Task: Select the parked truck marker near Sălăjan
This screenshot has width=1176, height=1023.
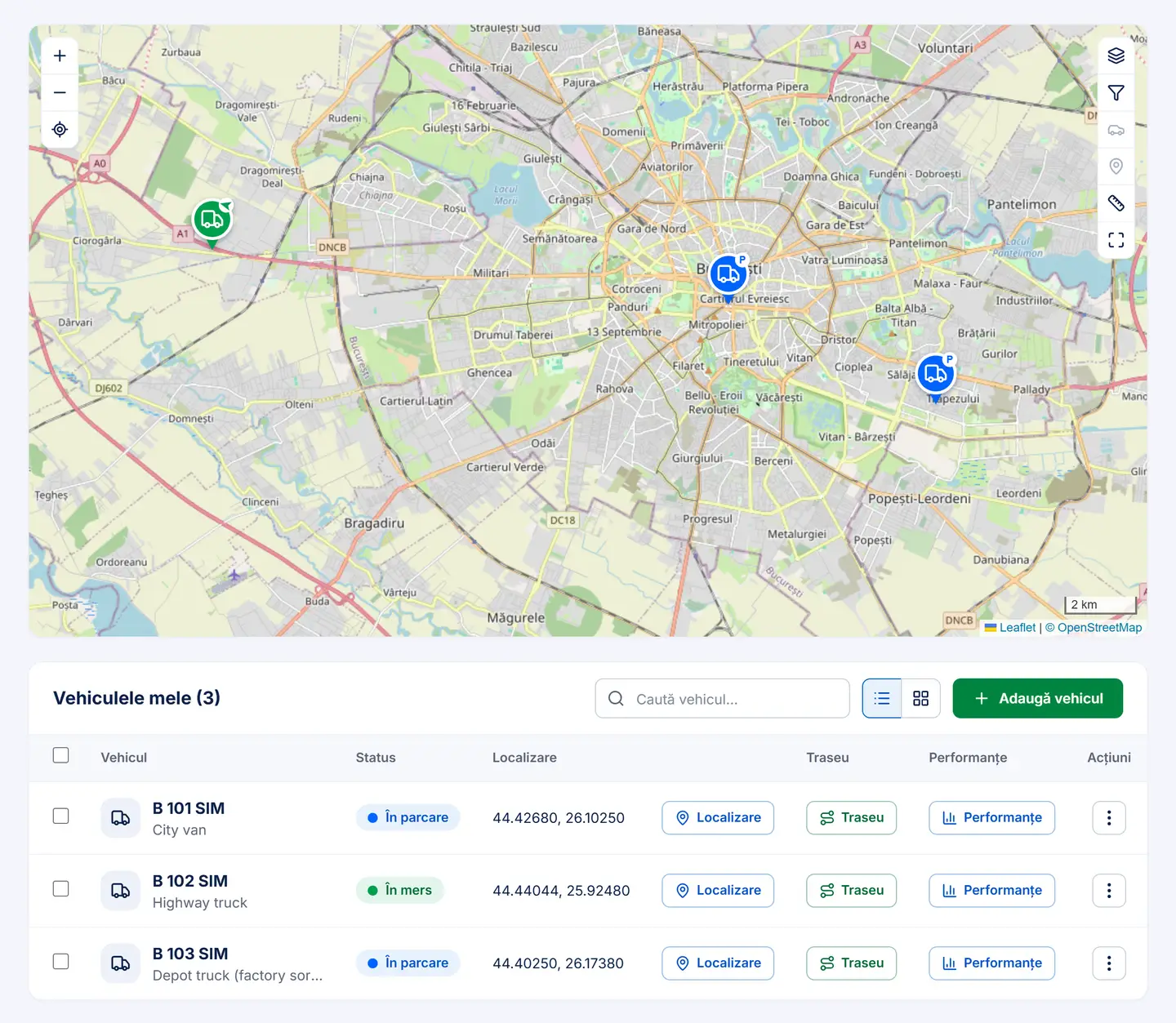Action: [936, 376]
